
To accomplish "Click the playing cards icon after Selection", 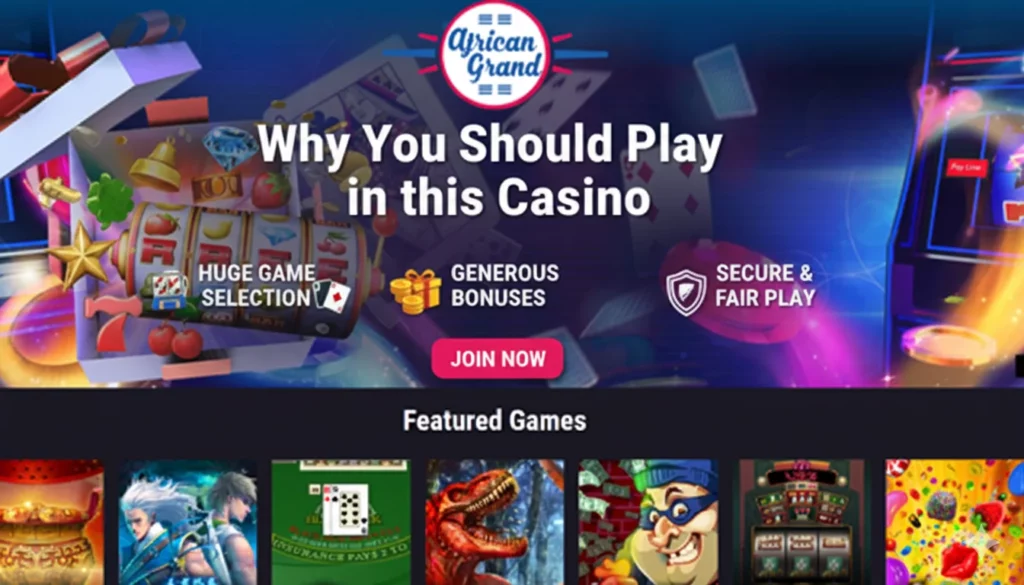I will 332,296.
